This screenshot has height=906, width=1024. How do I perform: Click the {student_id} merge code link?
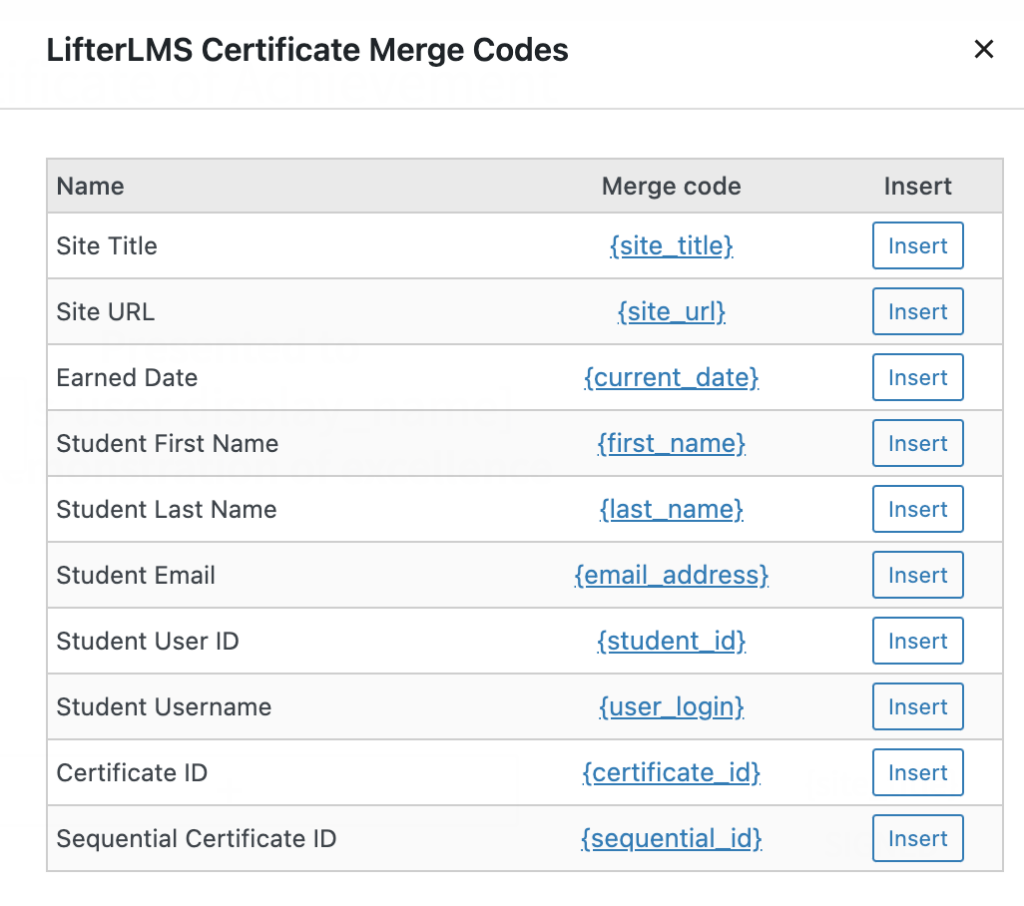pyautogui.click(x=672, y=641)
